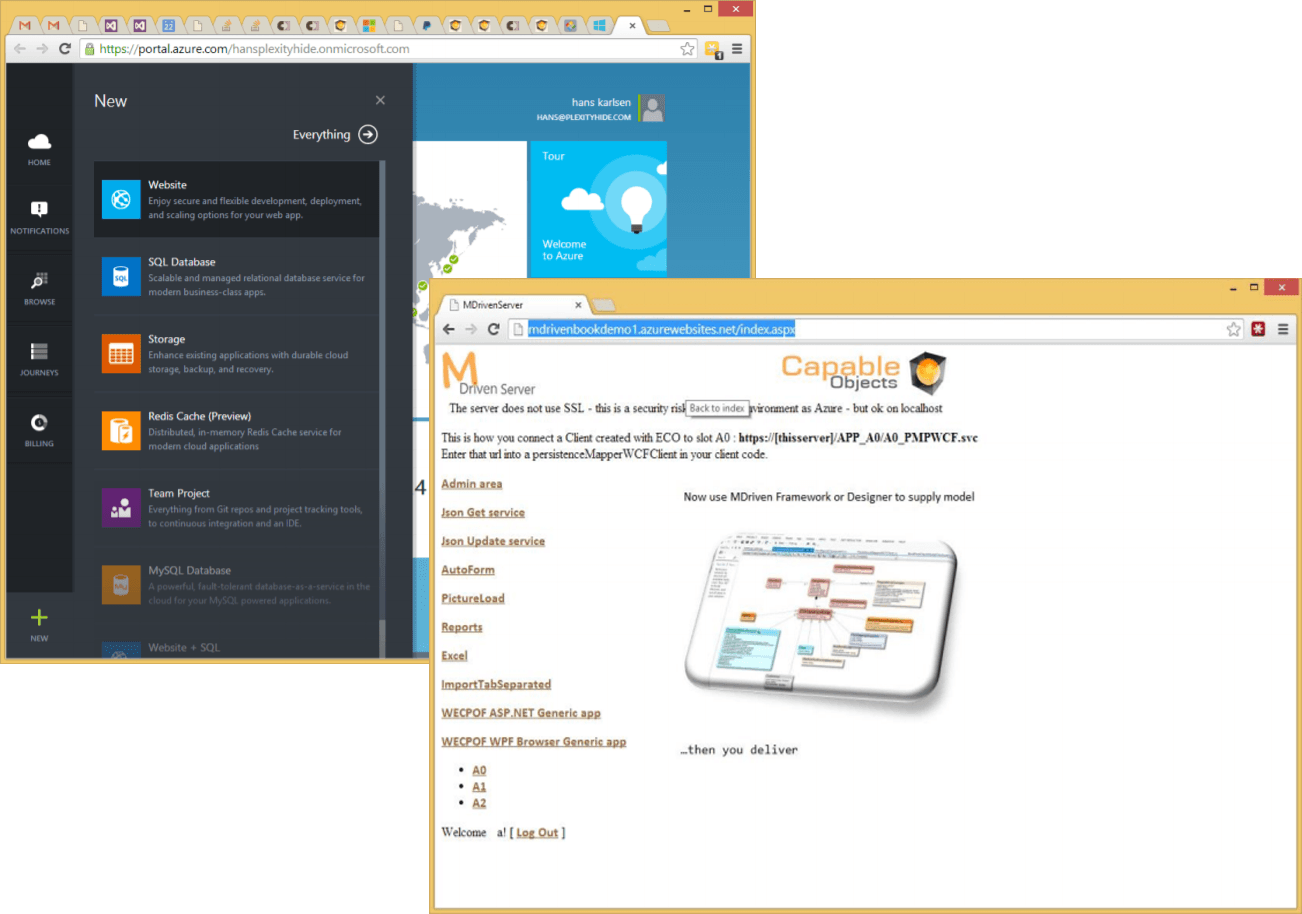Close the New blade with X
The width and height of the screenshot is (1302, 914).
(380, 100)
